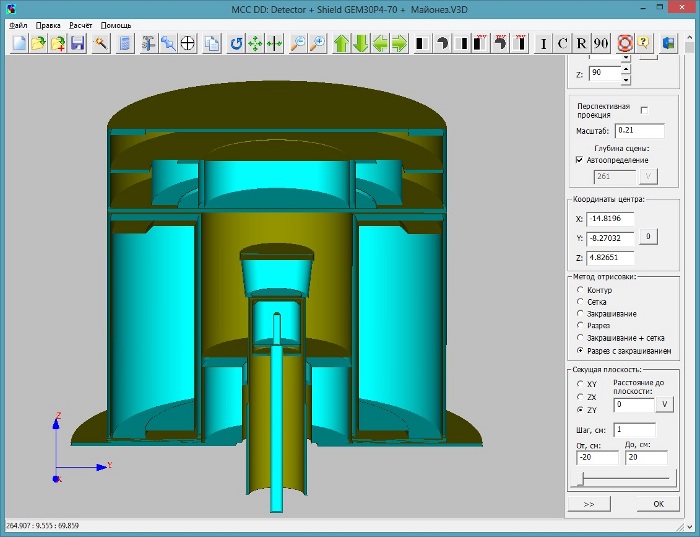Screen dimensions: 700x537
Task: Increase the Z angle with the up stepper
Action: pyautogui.click(x=626, y=69)
